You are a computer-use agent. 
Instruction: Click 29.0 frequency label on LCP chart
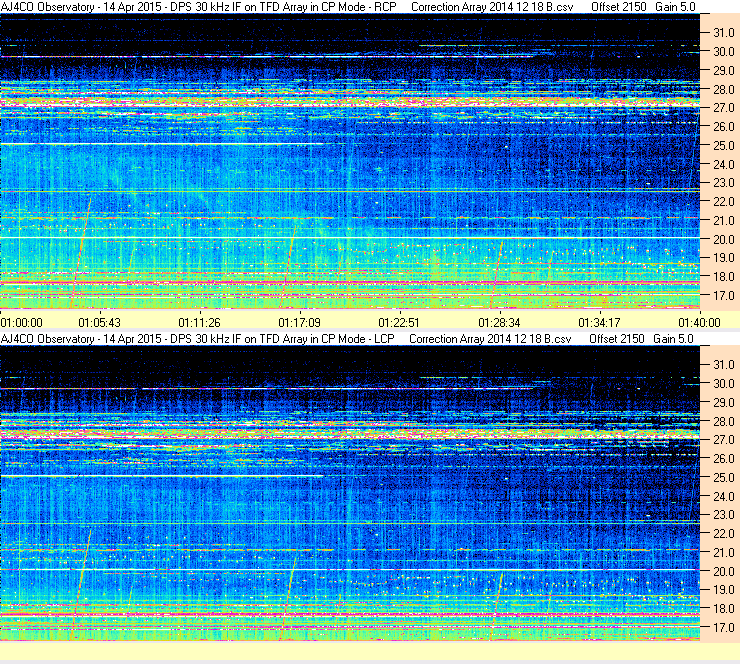tap(723, 402)
